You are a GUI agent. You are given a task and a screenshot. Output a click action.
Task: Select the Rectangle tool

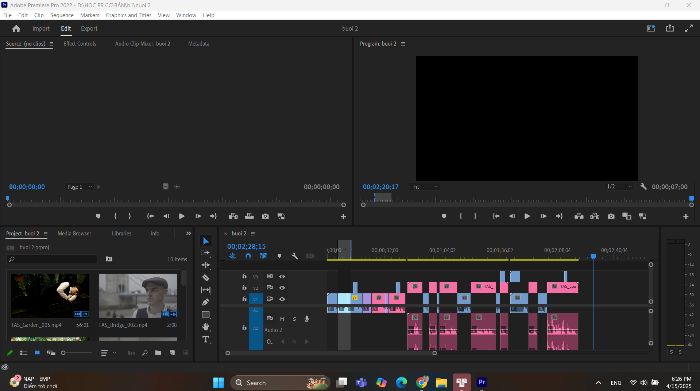206,315
